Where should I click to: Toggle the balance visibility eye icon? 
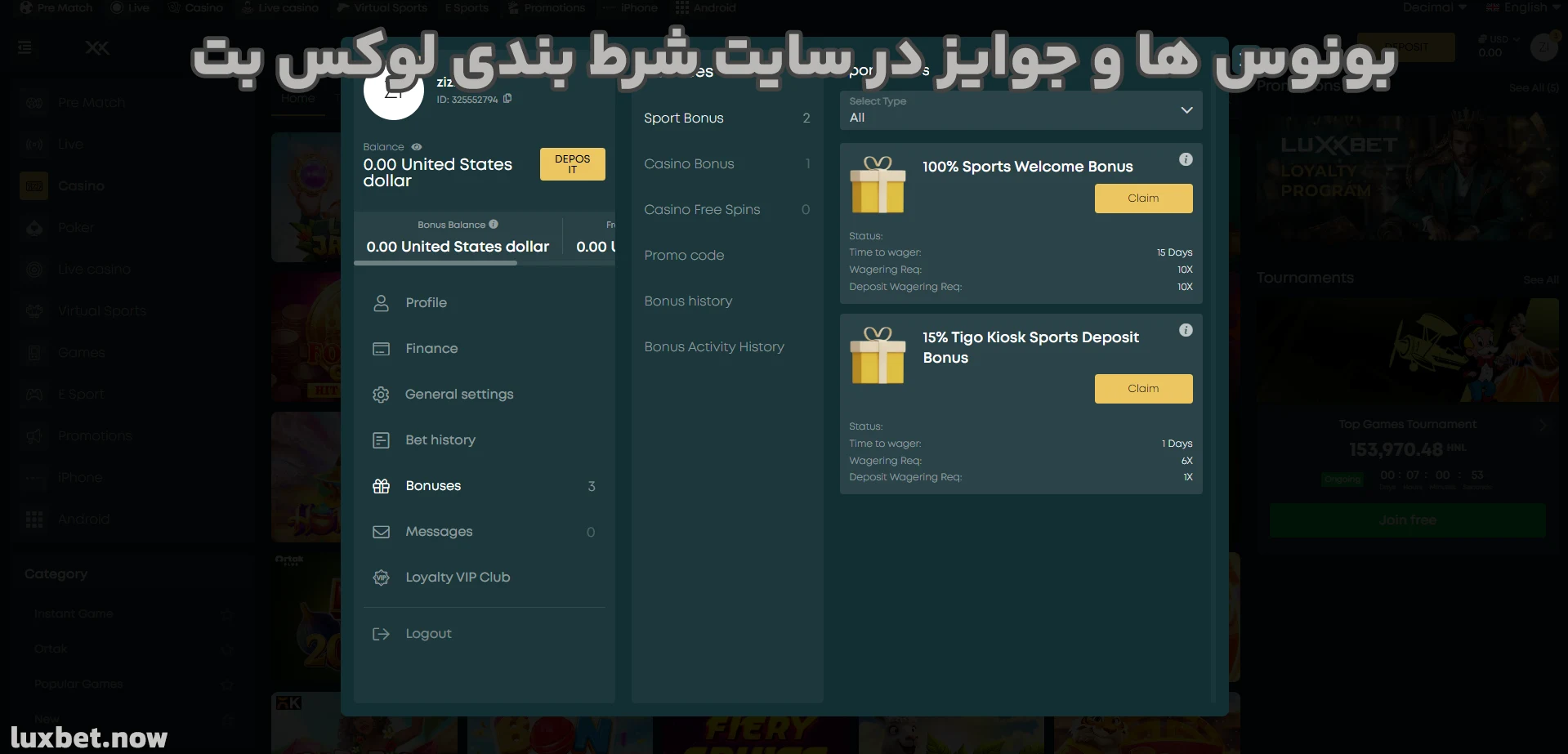click(x=416, y=147)
